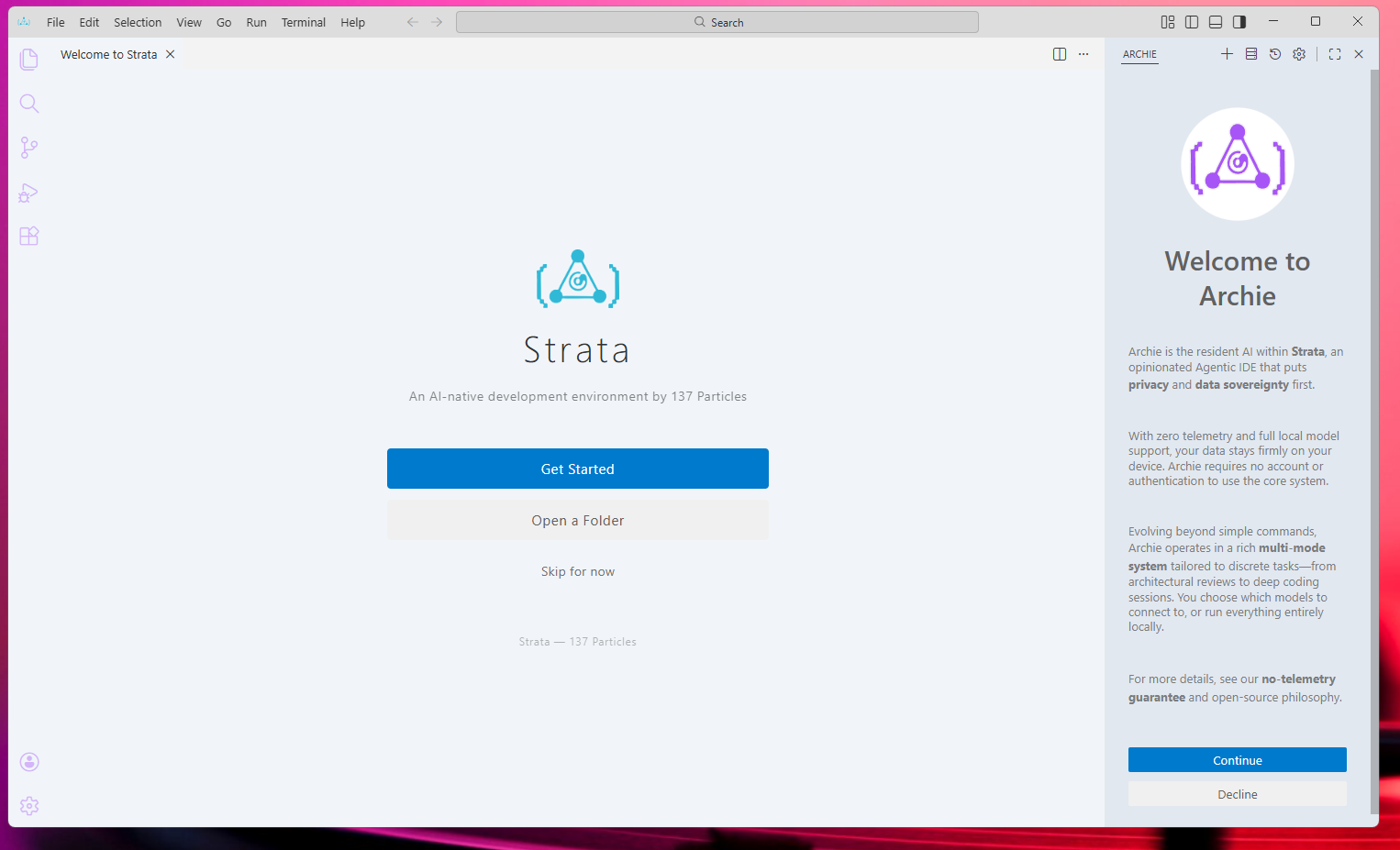Open the Terminal menu

pos(303,22)
